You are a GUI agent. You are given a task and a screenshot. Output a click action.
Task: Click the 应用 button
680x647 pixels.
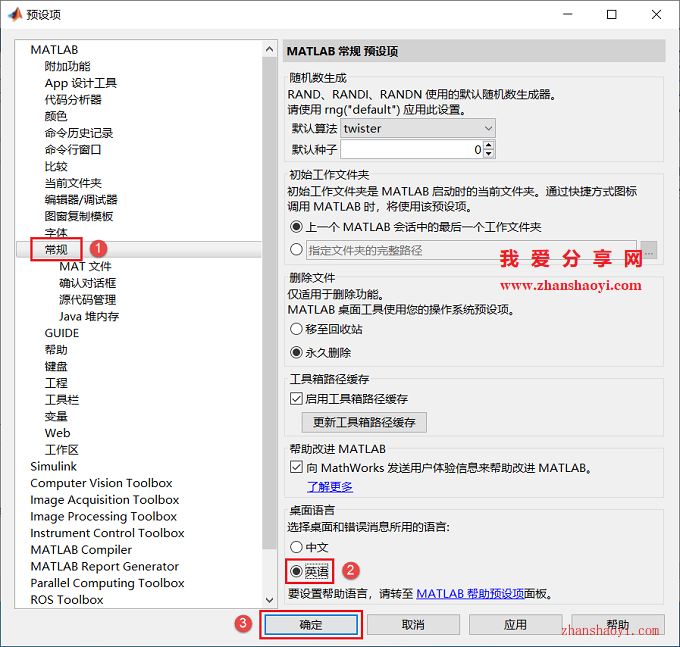pyautogui.click(x=515, y=625)
